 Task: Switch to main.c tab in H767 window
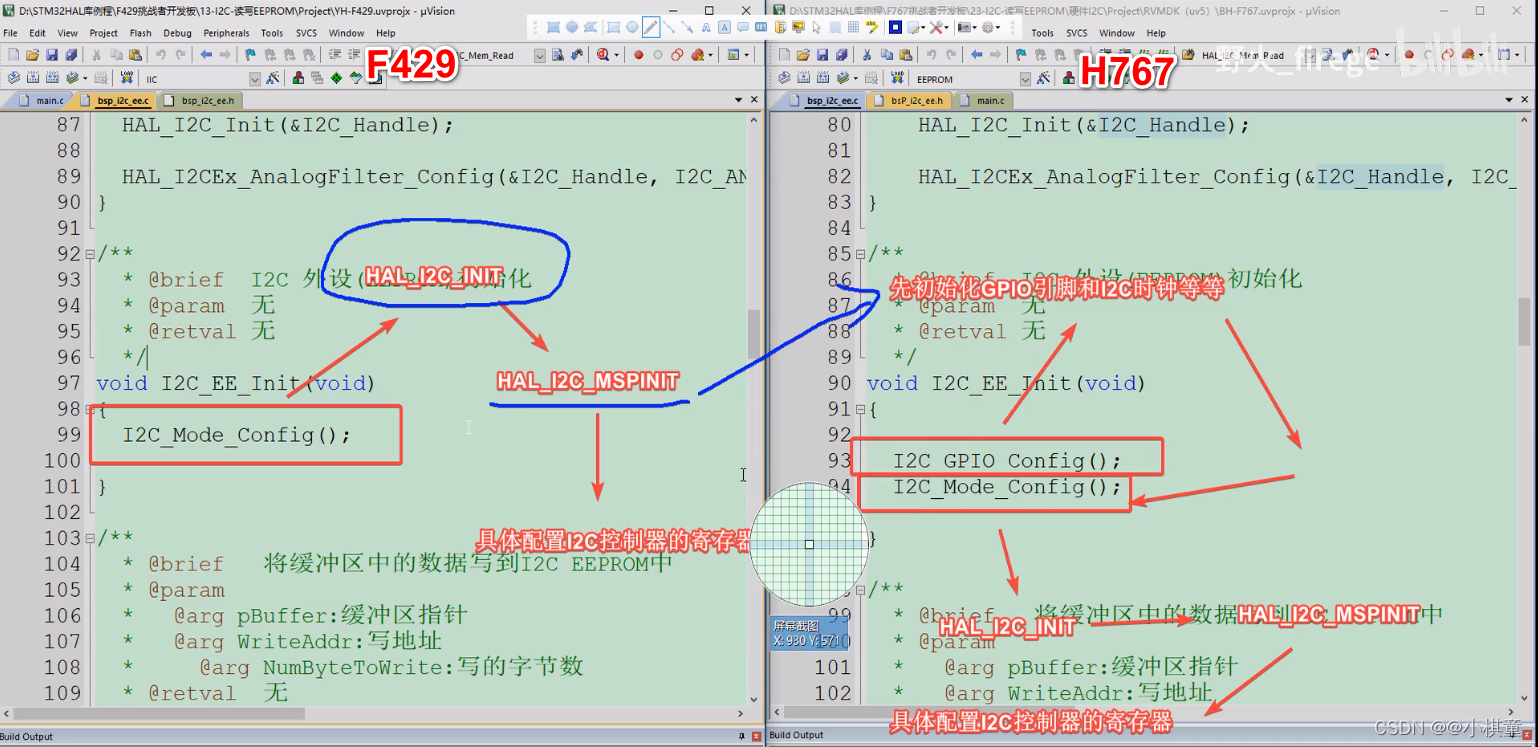pos(984,100)
